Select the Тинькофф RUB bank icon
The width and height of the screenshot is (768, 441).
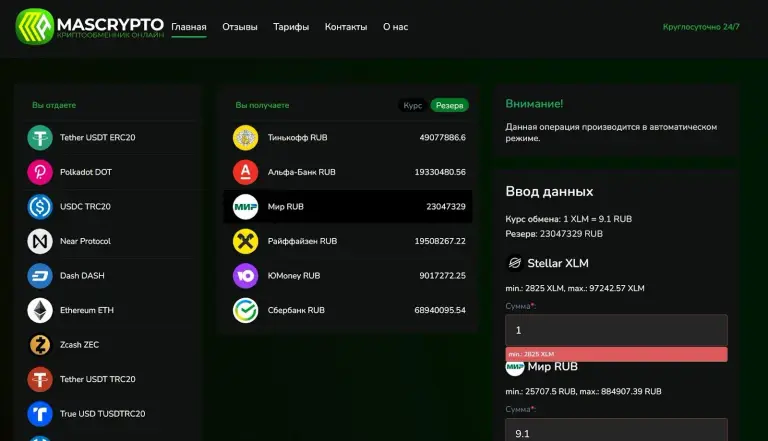click(245, 138)
